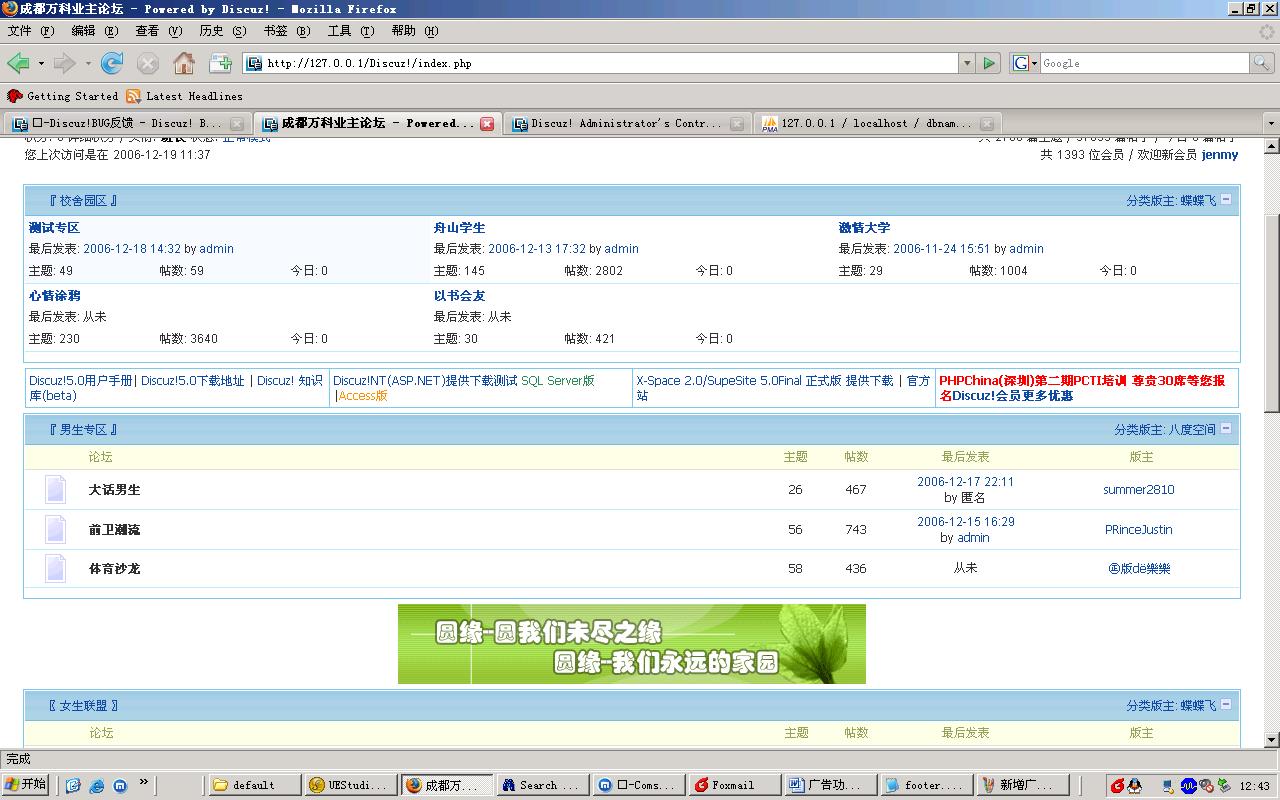1280x800 pixels.
Task: Open the Foxmail taskbar button
Action: 733,785
